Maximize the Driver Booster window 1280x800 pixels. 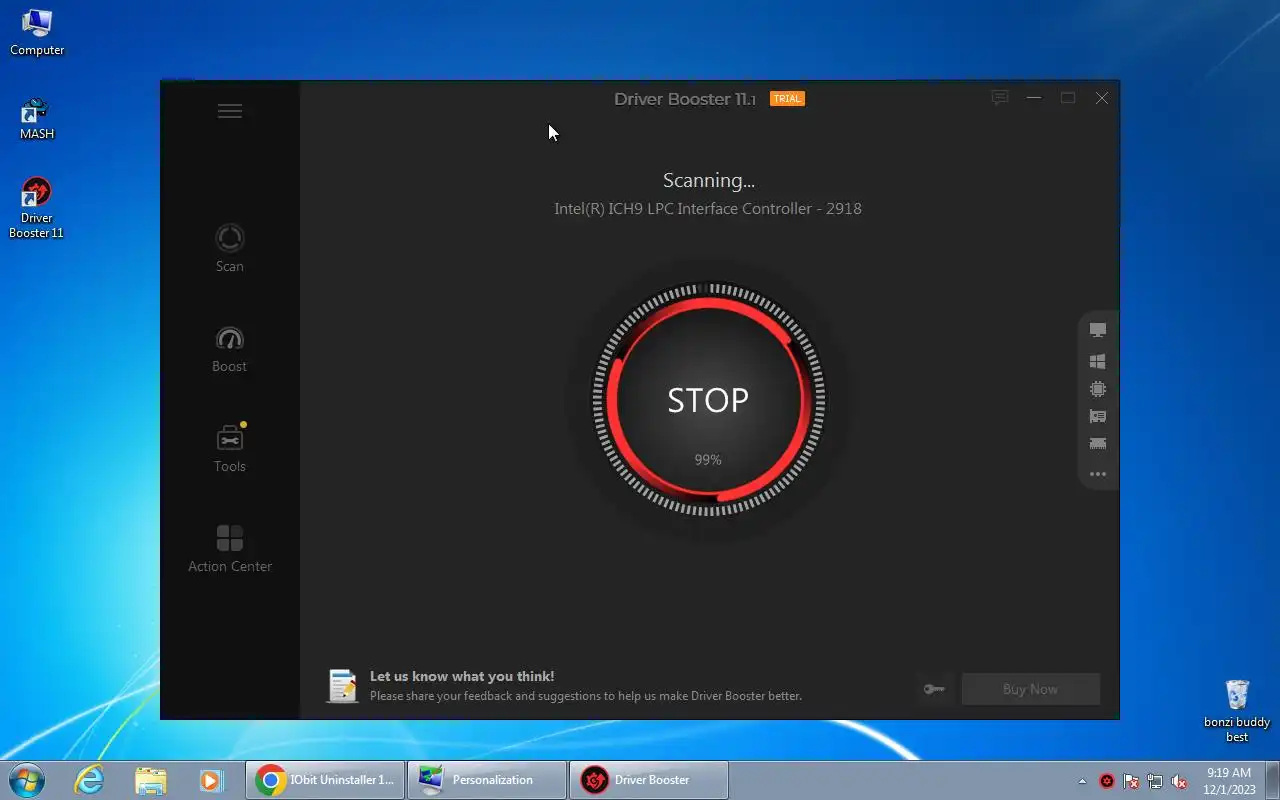pos(1068,98)
